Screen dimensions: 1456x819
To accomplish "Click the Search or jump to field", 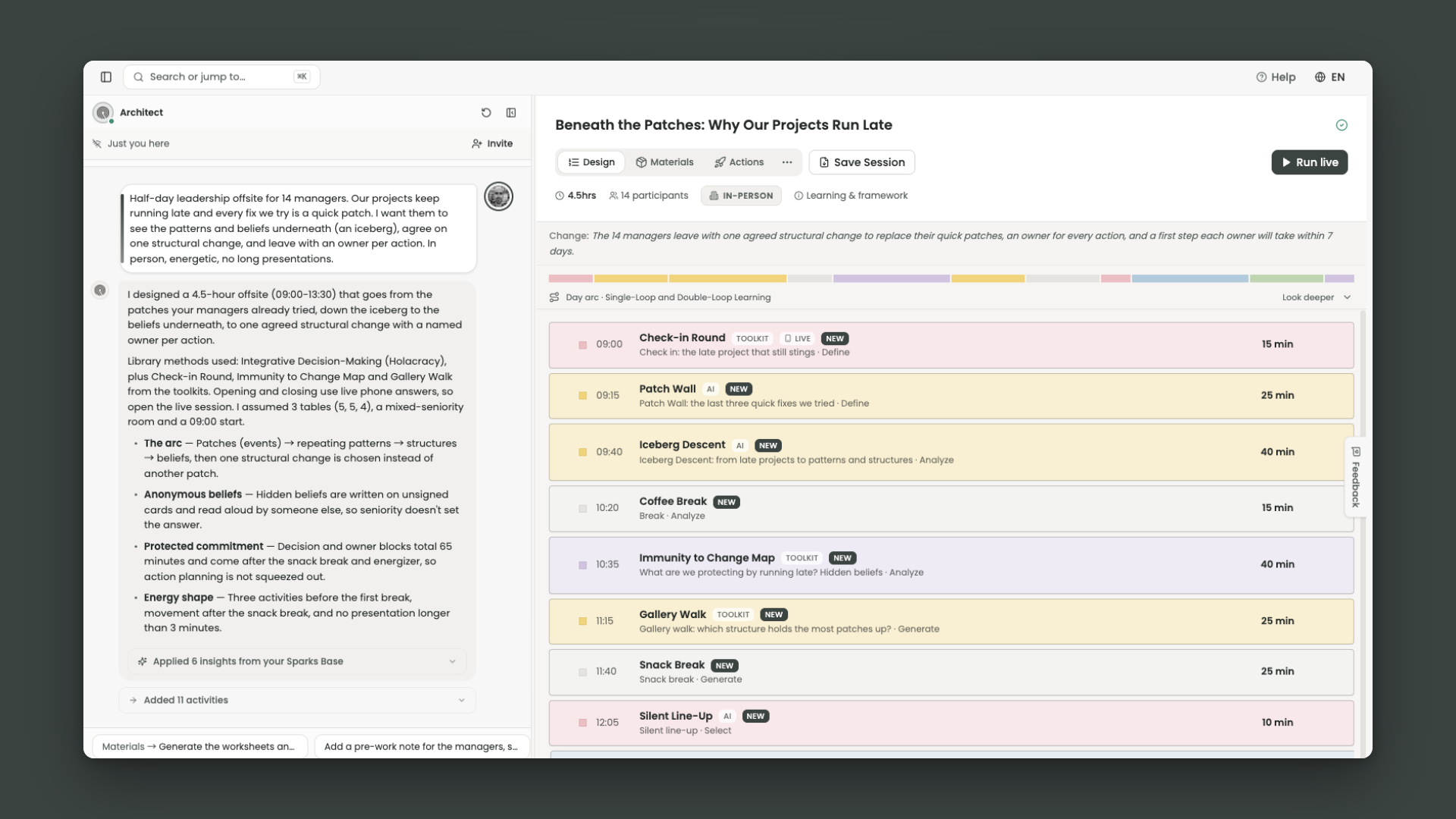I will (x=221, y=77).
